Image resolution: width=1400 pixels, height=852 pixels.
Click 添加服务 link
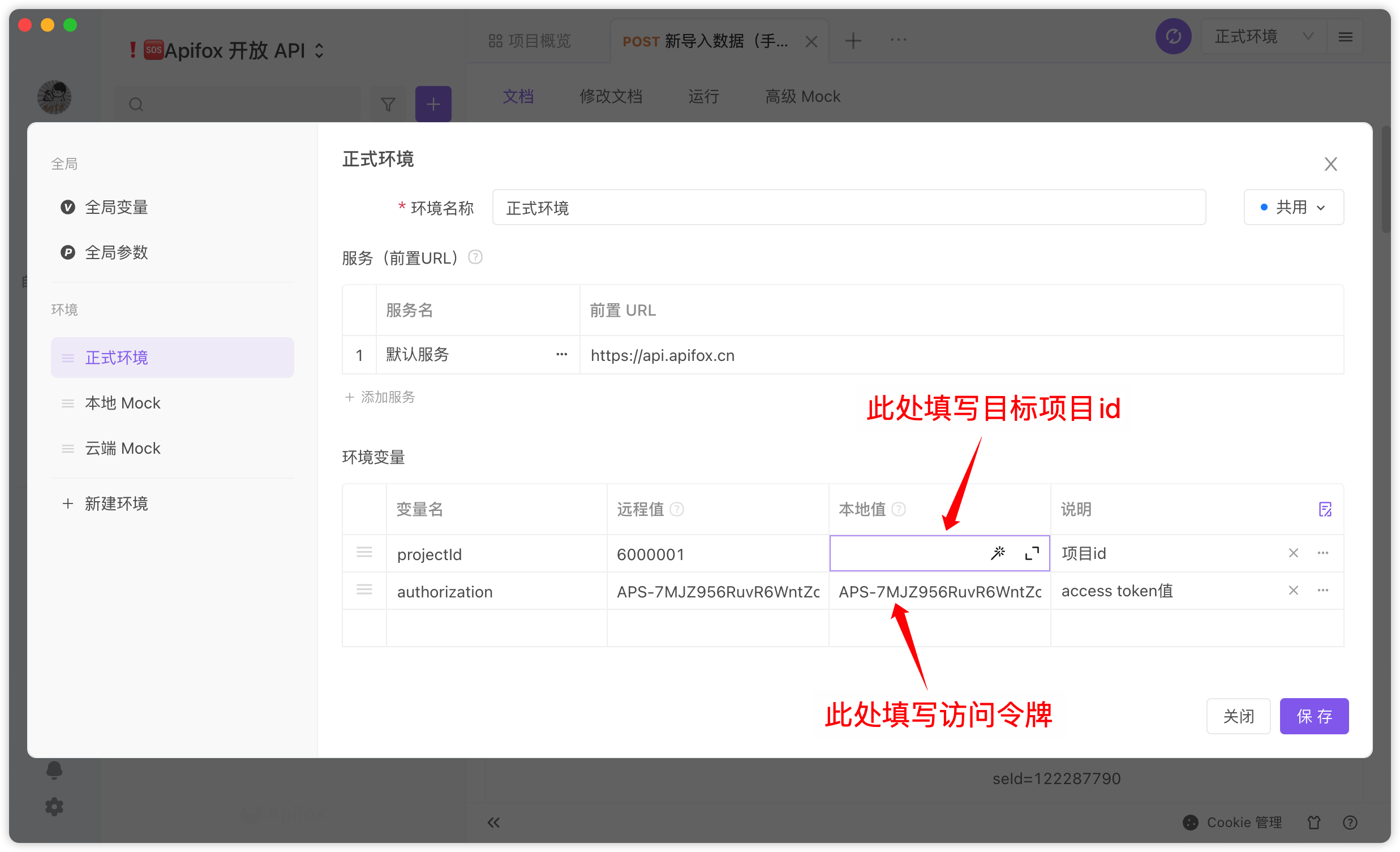tap(380, 397)
